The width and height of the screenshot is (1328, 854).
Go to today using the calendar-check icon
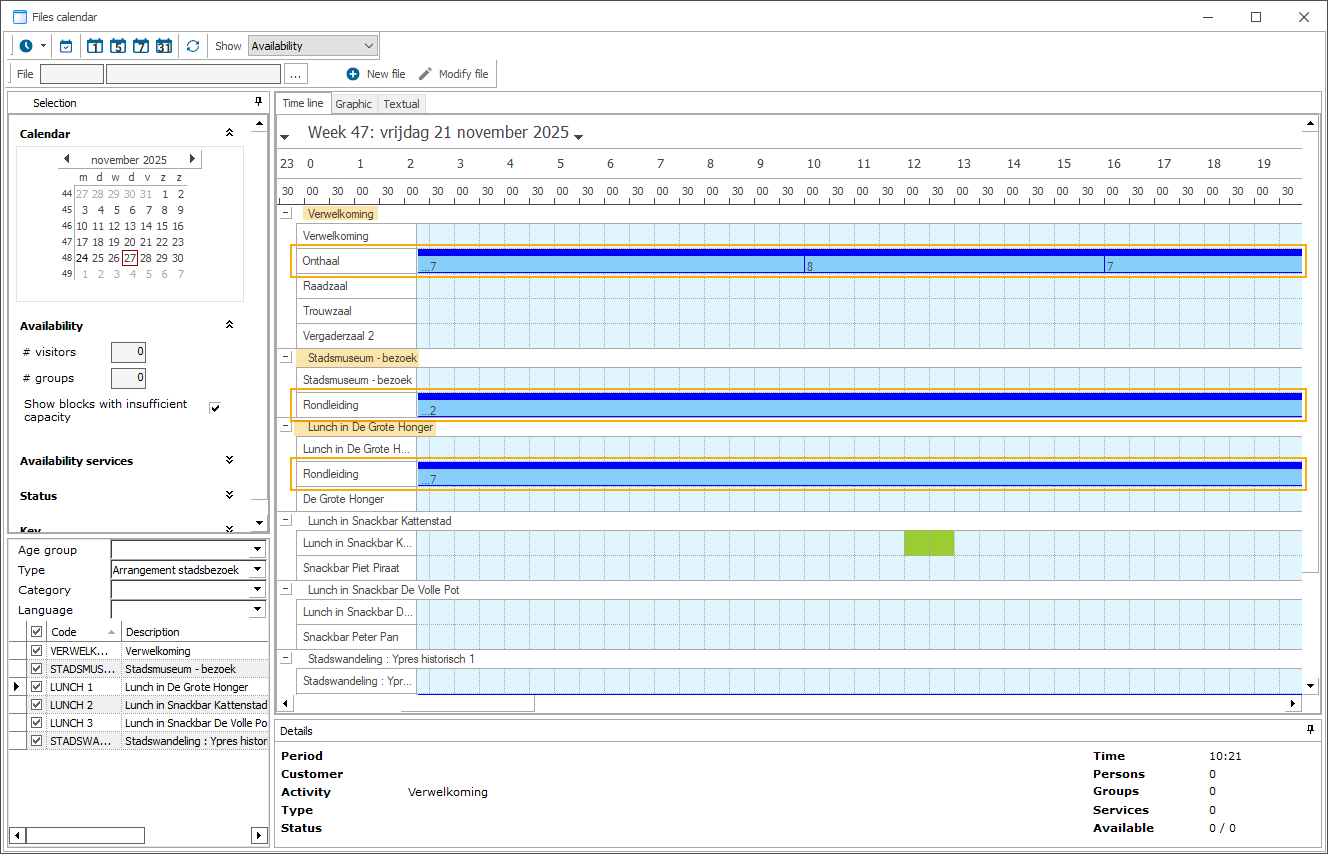point(66,46)
